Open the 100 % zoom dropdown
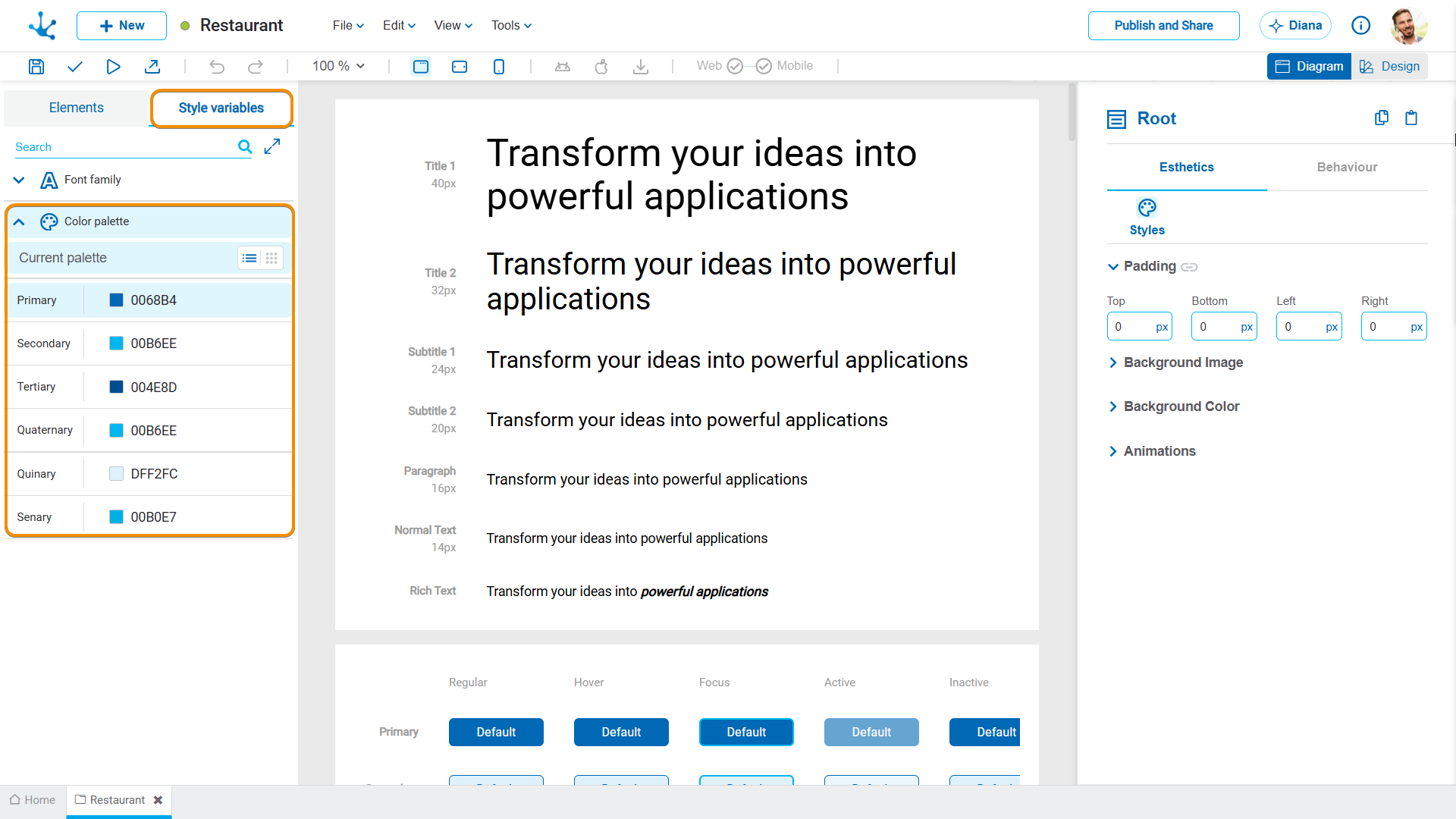 (339, 66)
